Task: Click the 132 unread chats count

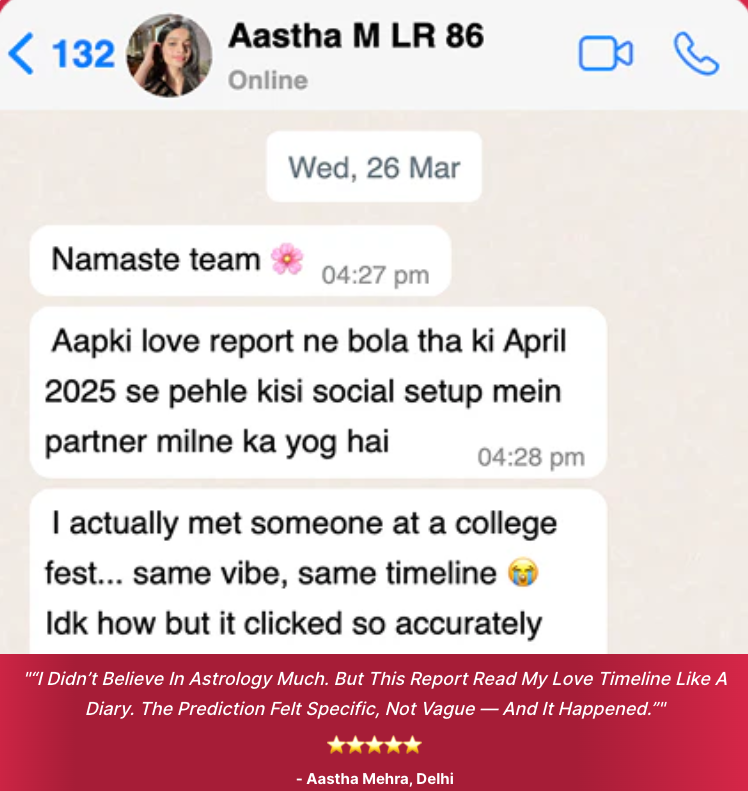Action: point(83,54)
